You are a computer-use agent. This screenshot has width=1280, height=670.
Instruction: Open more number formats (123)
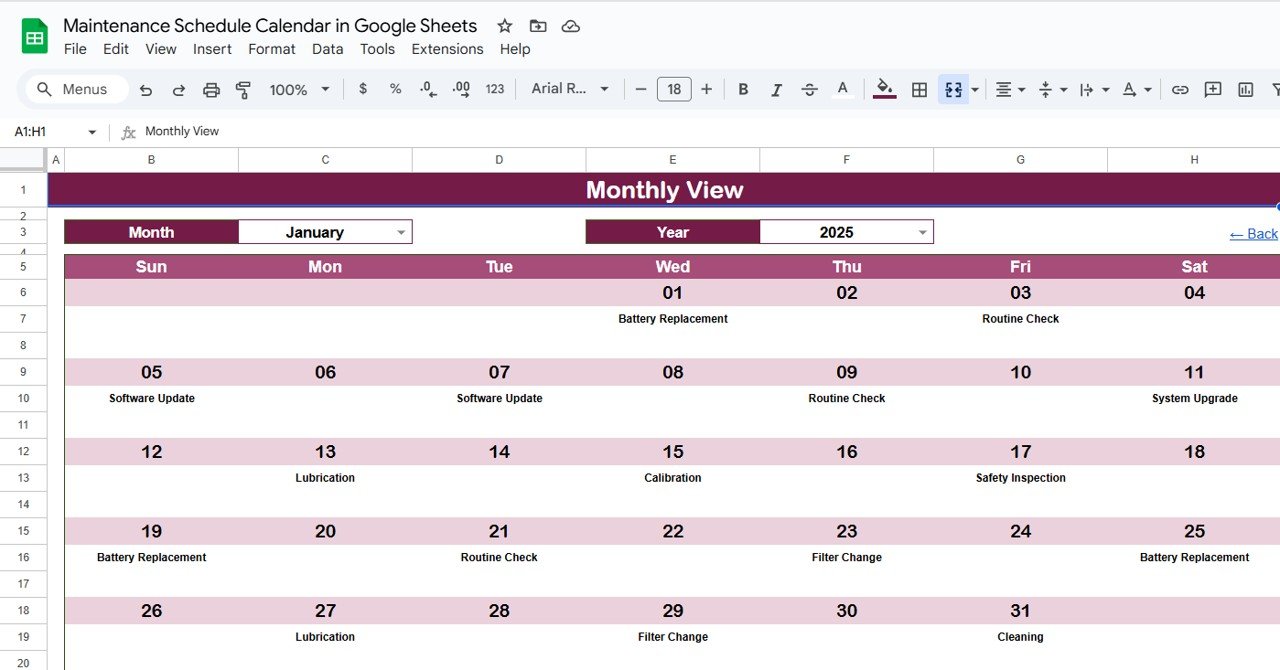click(x=495, y=89)
